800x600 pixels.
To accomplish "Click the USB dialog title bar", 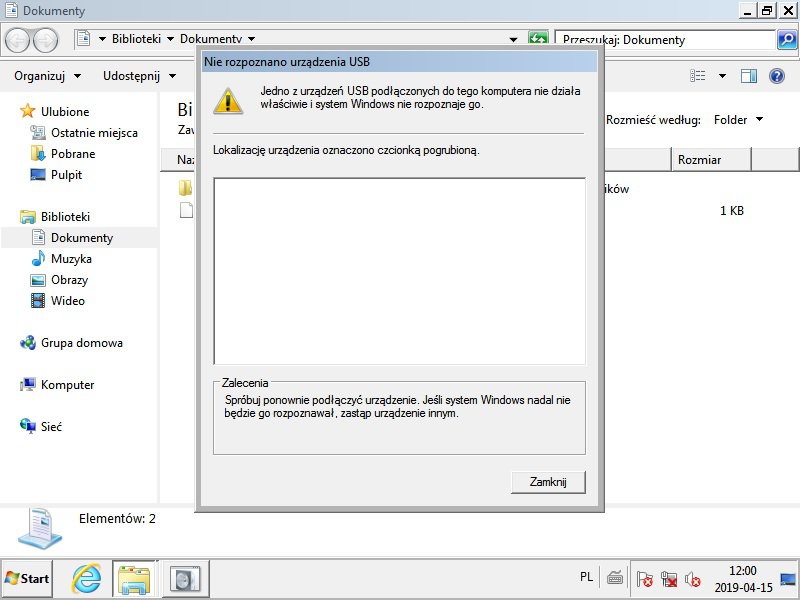I will [399, 62].
